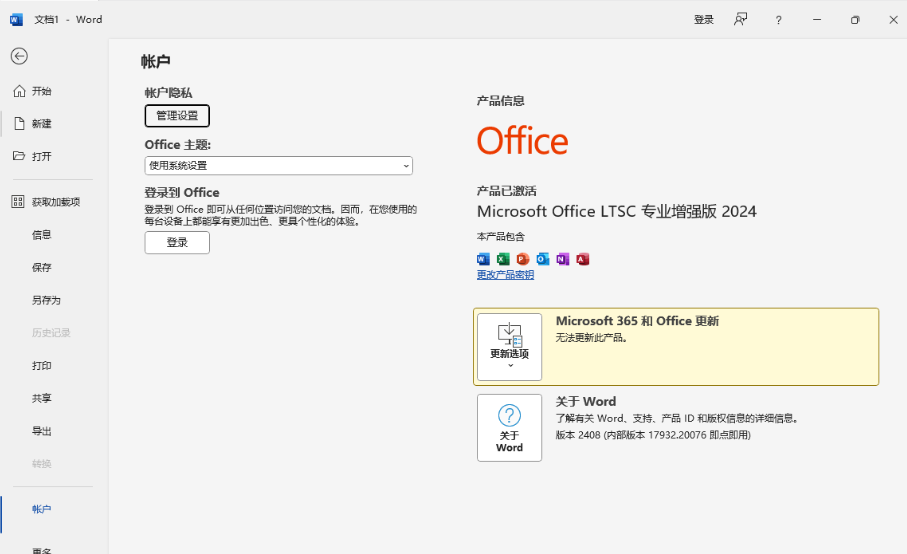Select 导出 export option
The height and width of the screenshot is (554, 907).
[x=42, y=431]
